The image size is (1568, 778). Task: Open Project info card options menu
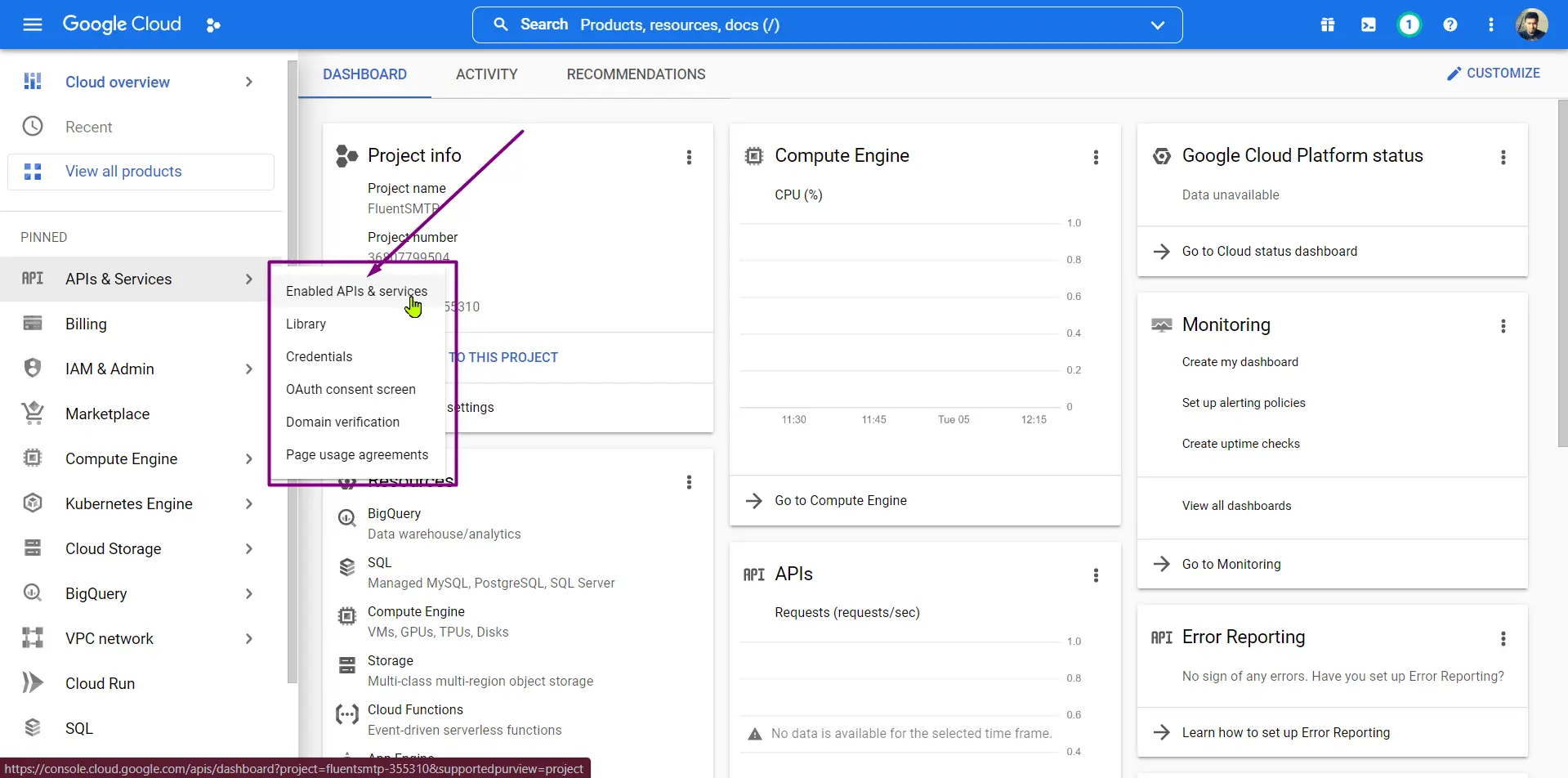689,157
